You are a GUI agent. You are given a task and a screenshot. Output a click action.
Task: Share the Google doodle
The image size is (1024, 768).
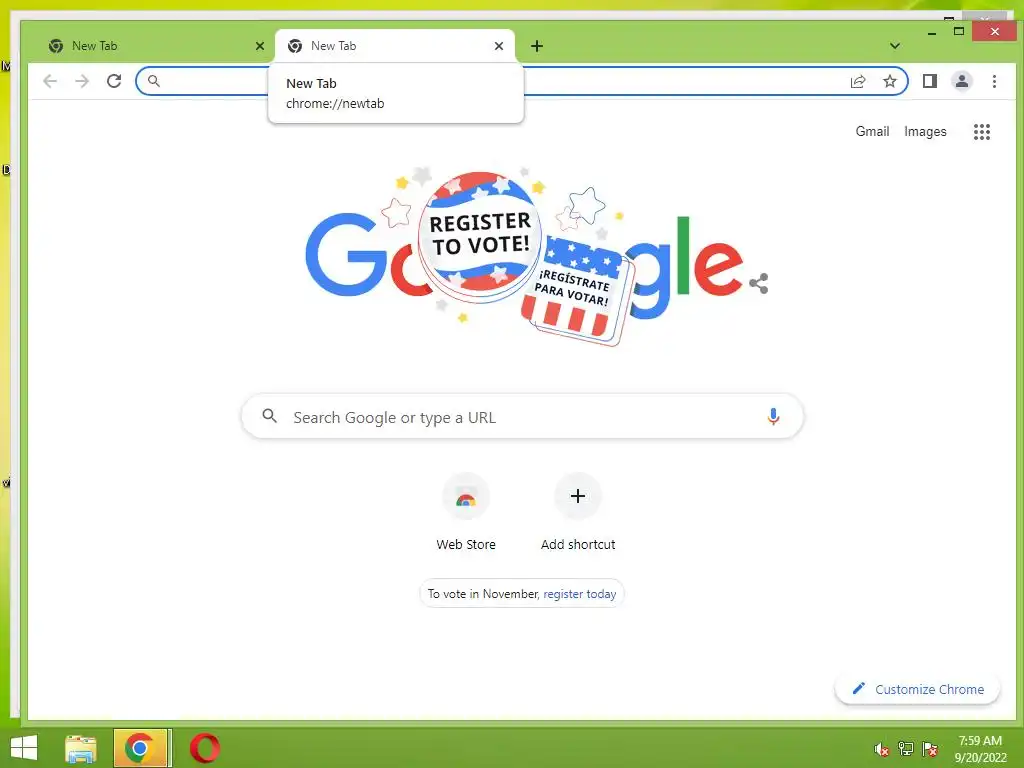pos(759,283)
